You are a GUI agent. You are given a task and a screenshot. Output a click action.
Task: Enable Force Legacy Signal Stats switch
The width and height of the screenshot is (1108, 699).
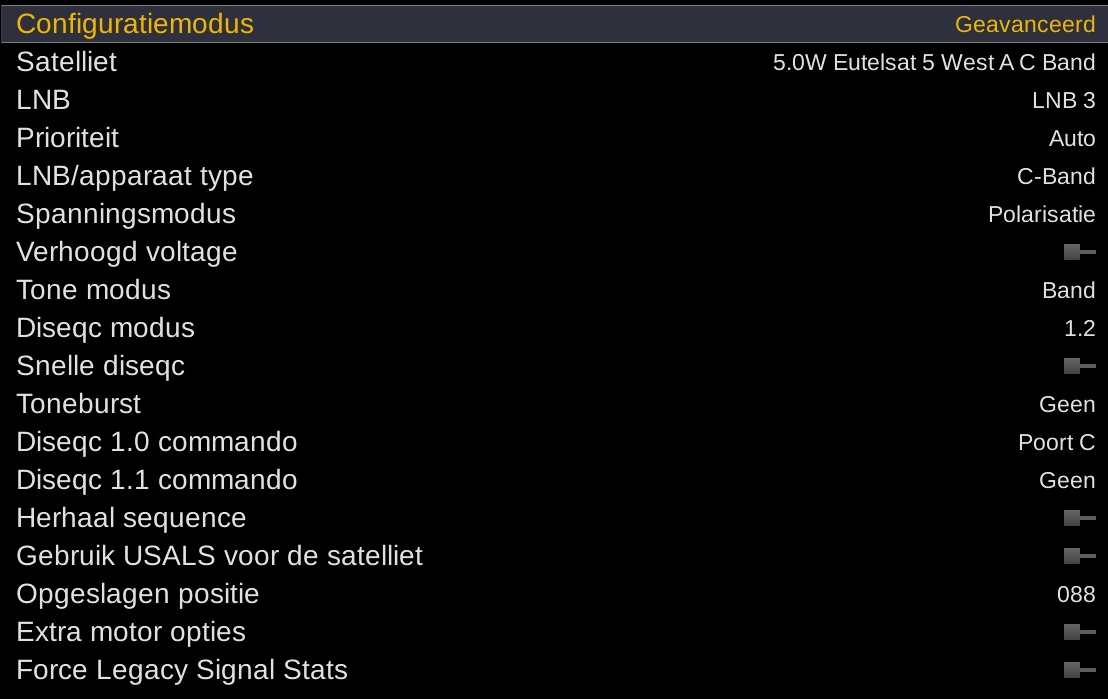(x=1079, y=670)
